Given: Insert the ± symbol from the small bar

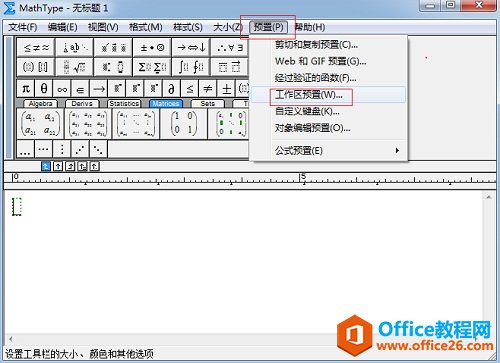Looking at the screenshot, I should (x=226, y=89).
